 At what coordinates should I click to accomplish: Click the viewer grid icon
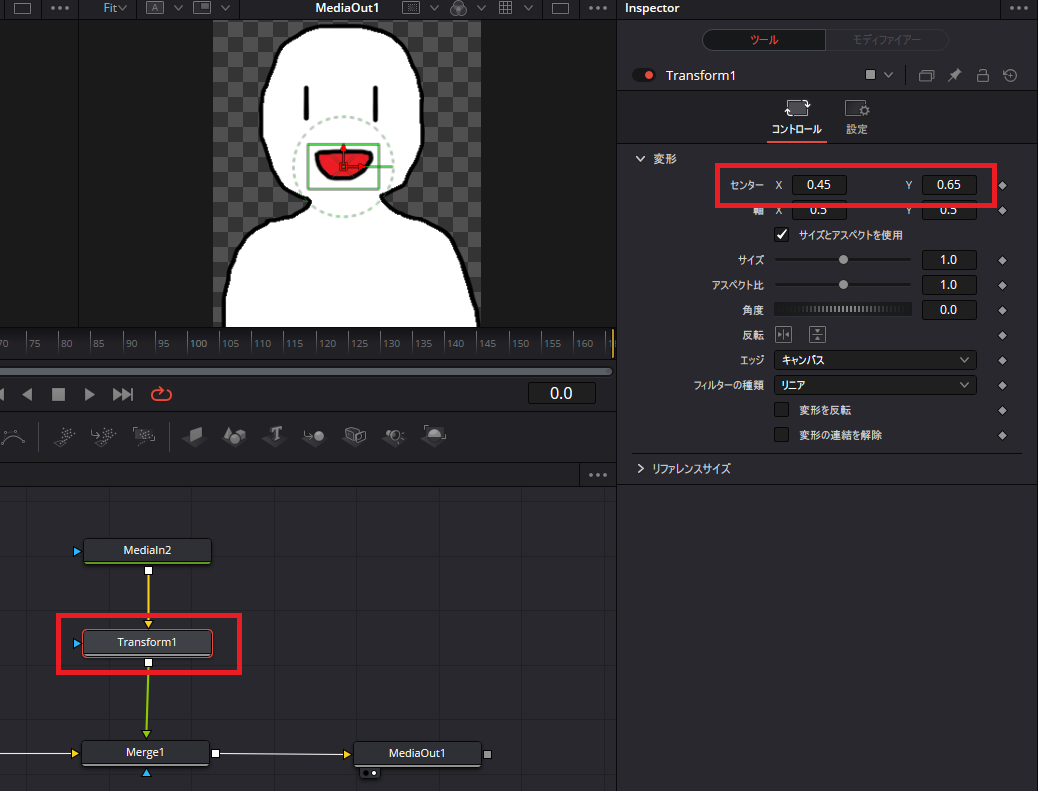pyautogui.click(x=505, y=8)
